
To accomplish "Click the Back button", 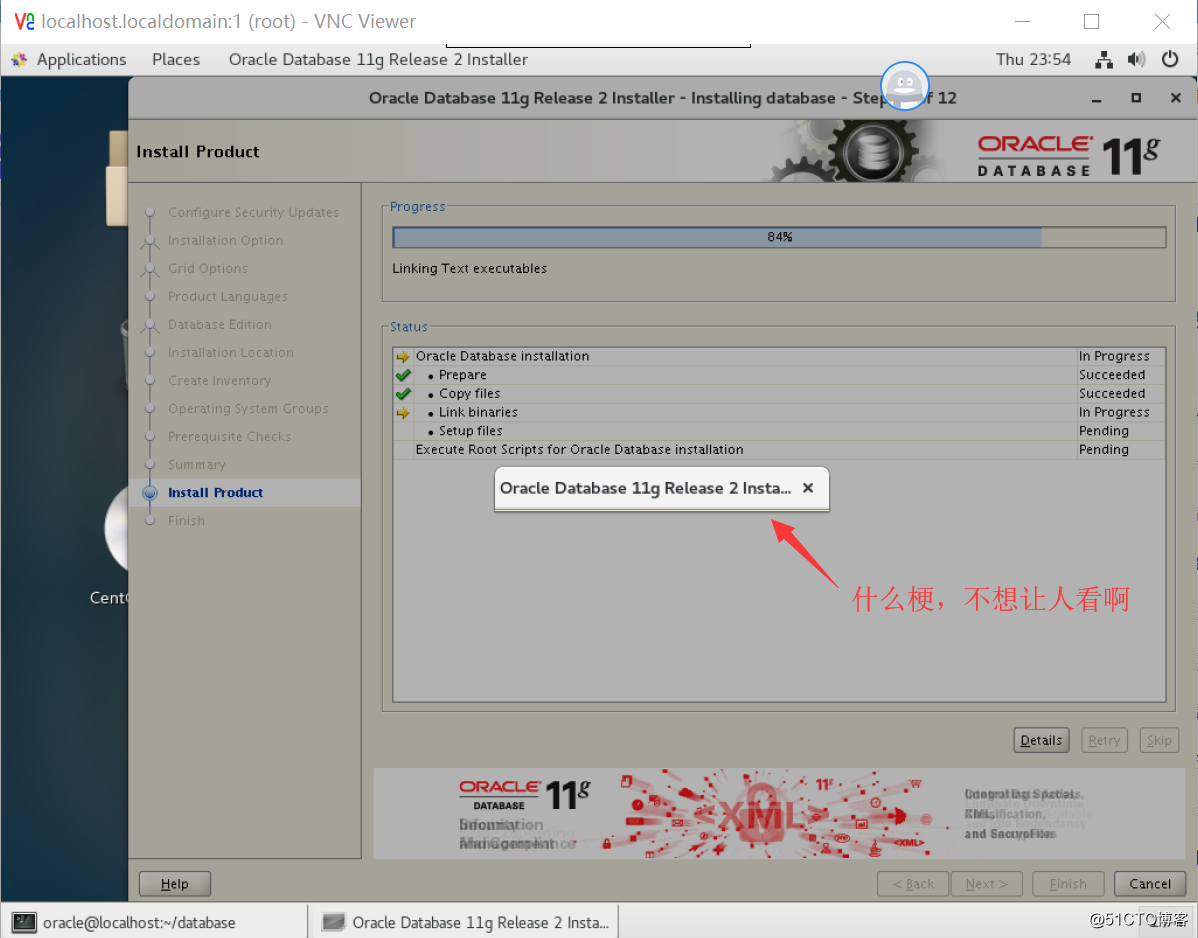I will [913, 884].
